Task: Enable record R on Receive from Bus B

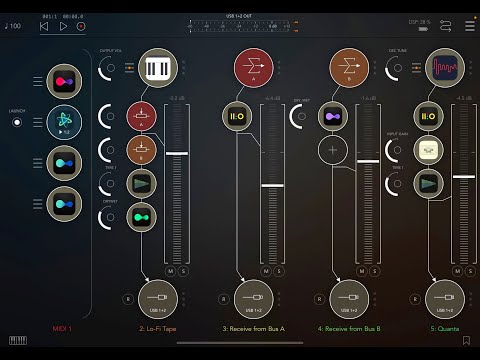Action: pyautogui.click(x=319, y=299)
